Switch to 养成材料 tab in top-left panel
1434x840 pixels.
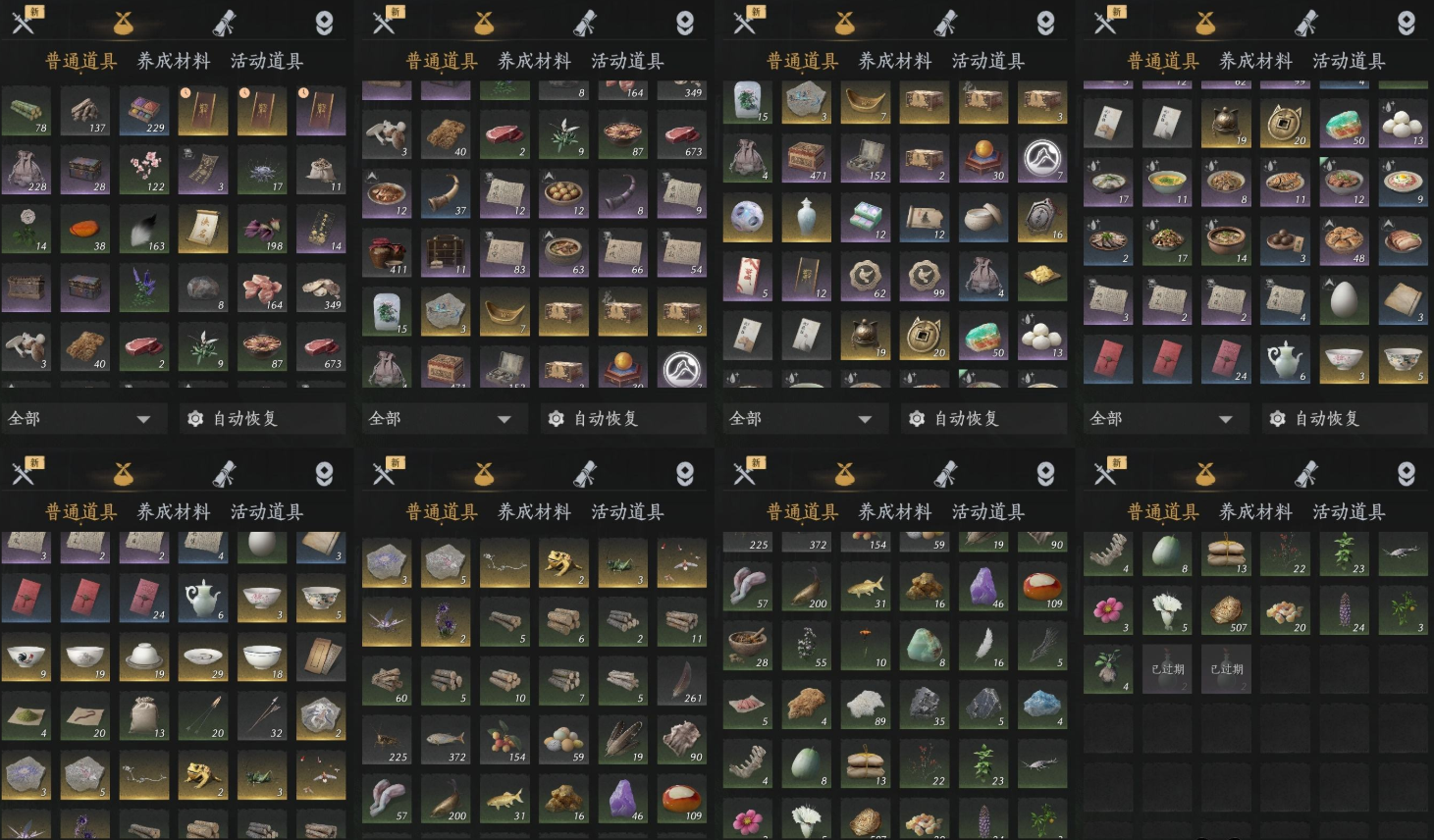point(174,61)
